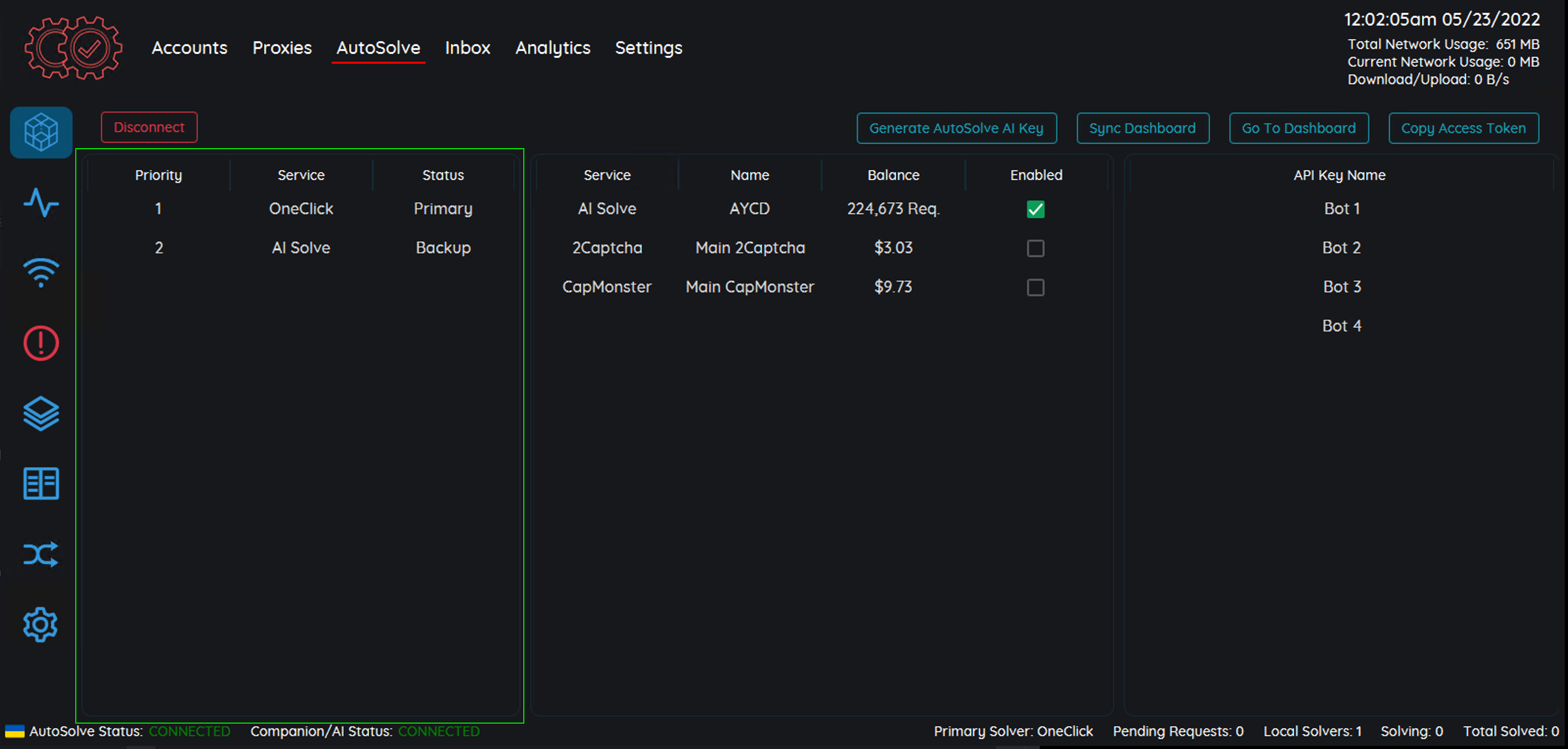Click Download/Upload rate text
Viewport: 1568px width, 749px height.
click(1428, 79)
